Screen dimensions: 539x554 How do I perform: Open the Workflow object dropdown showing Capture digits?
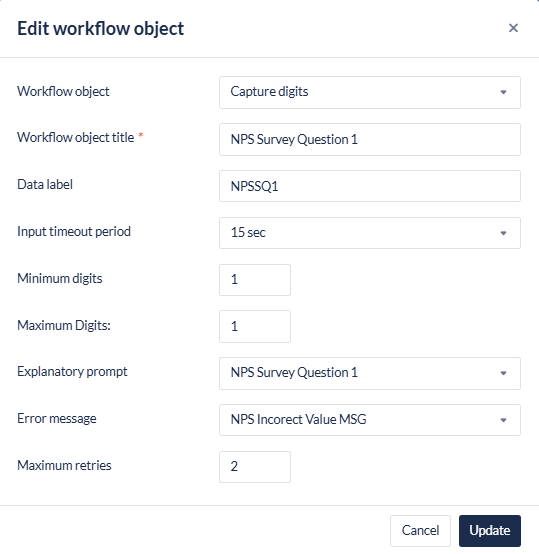(370, 92)
